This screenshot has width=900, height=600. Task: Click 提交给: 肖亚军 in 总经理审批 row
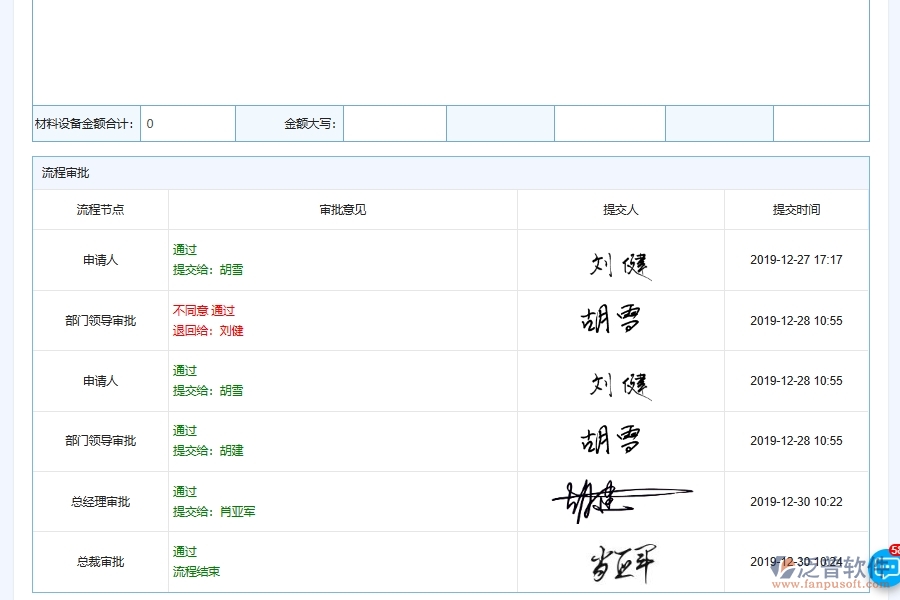click(215, 511)
